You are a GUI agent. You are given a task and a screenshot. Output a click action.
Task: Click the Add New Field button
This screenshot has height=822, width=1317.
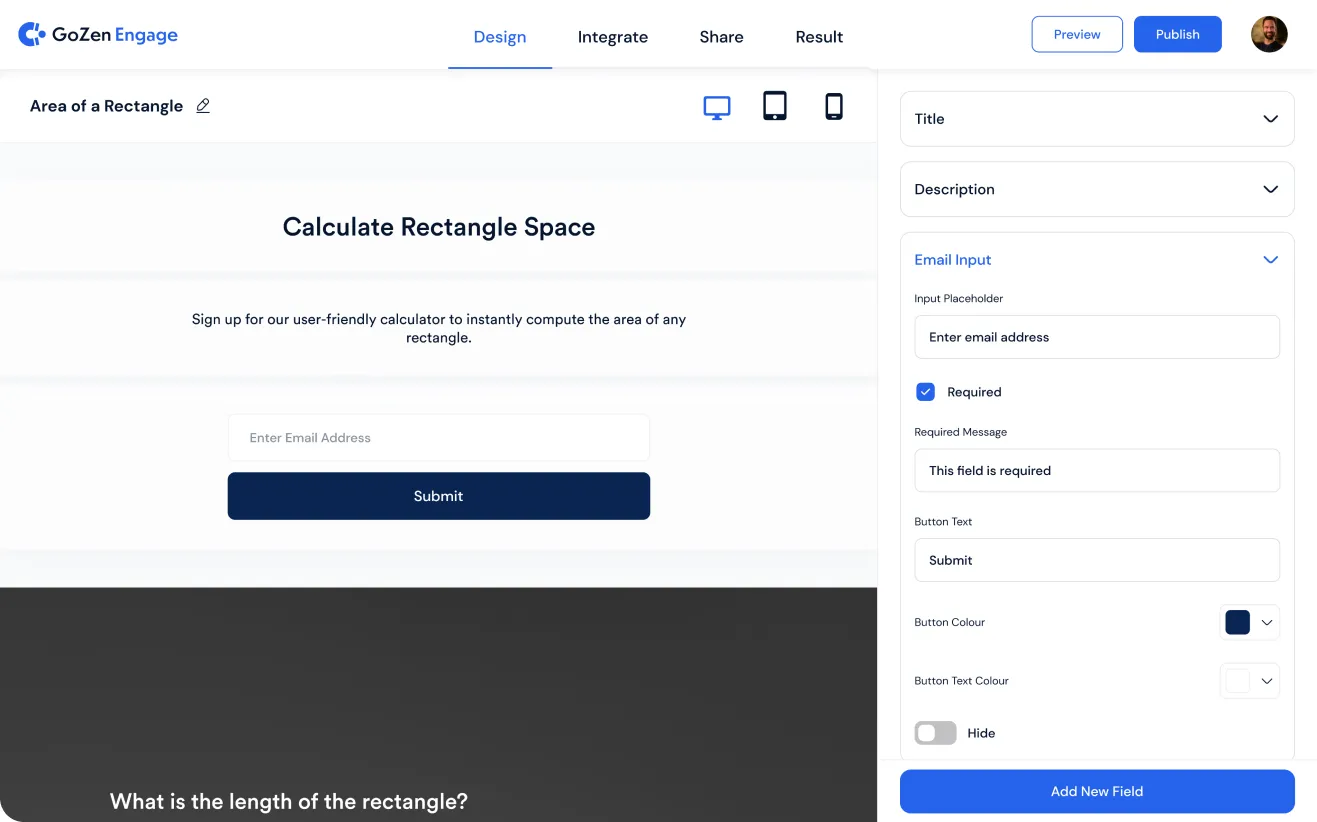pos(1097,791)
